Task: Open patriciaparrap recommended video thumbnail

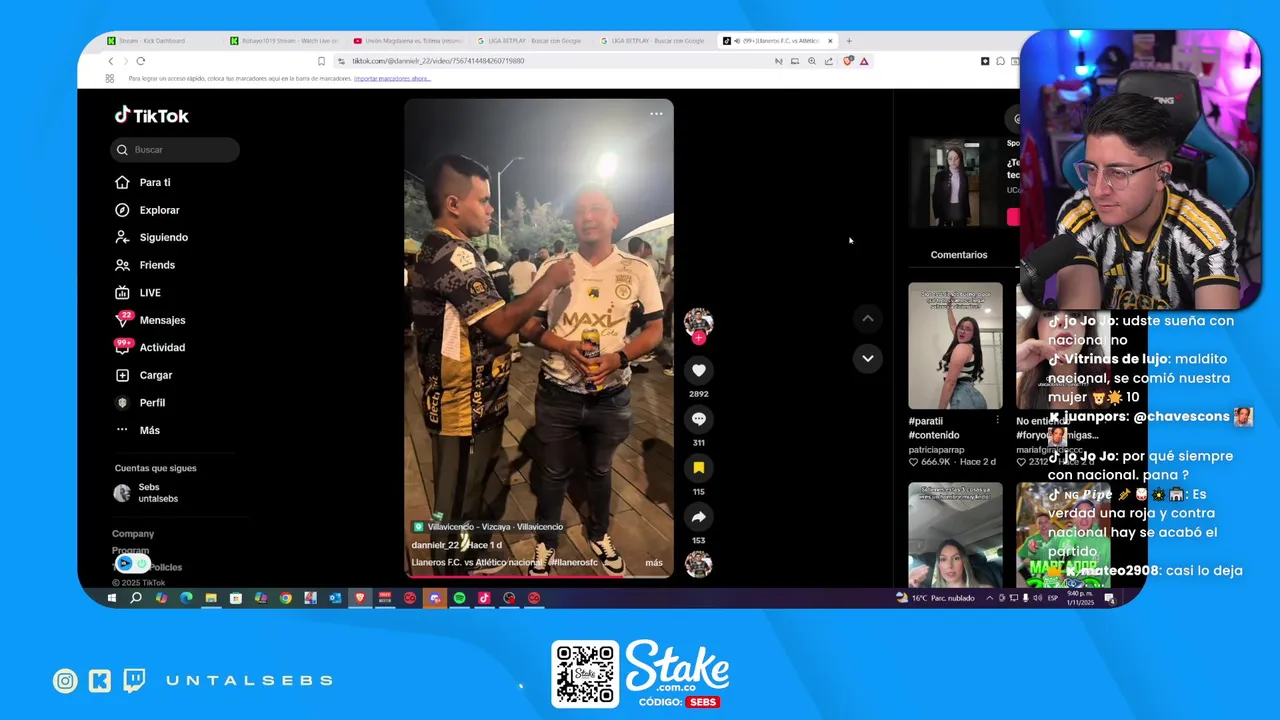Action: (955, 346)
